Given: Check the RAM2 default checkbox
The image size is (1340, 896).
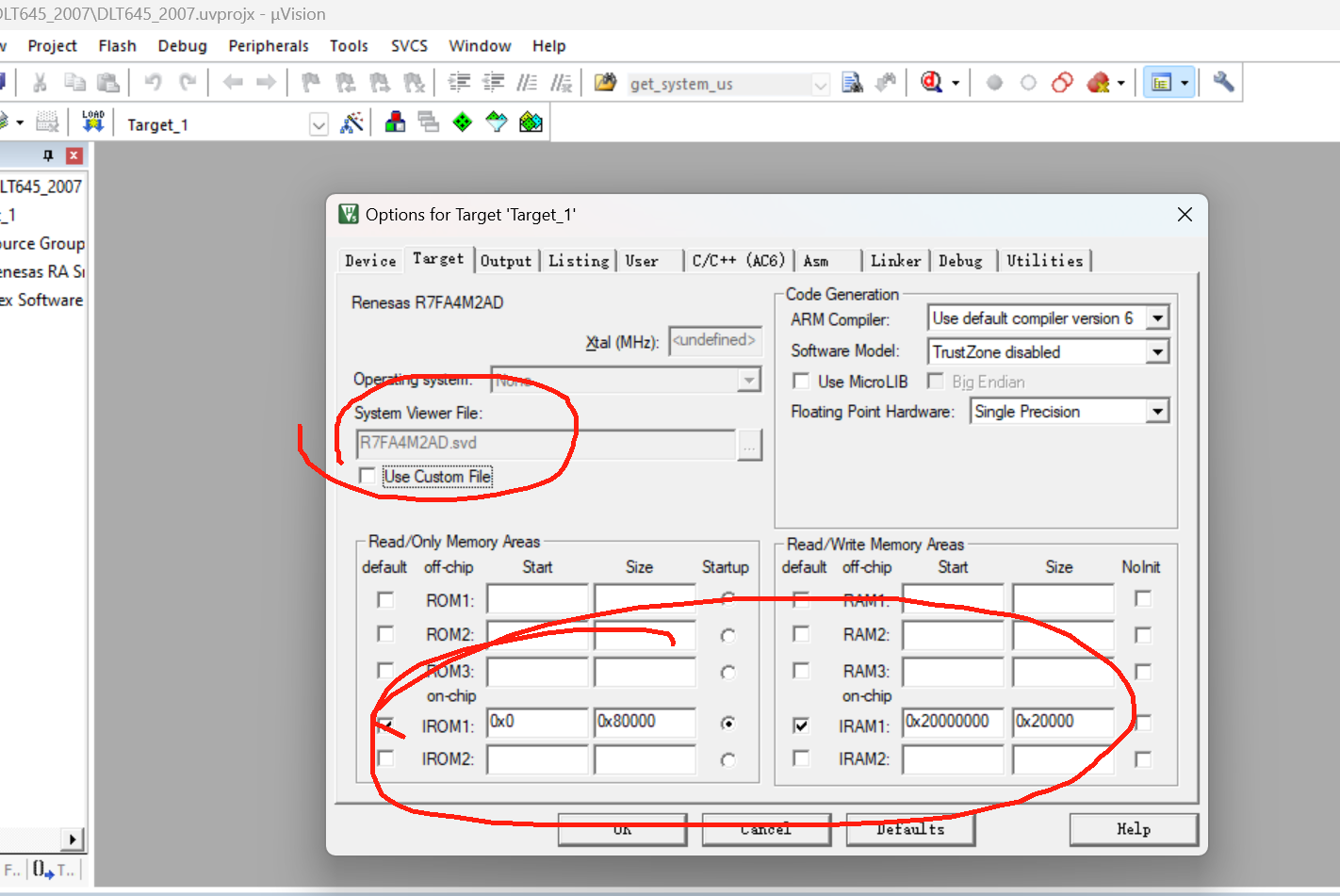Looking at the screenshot, I should pyautogui.click(x=801, y=633).
